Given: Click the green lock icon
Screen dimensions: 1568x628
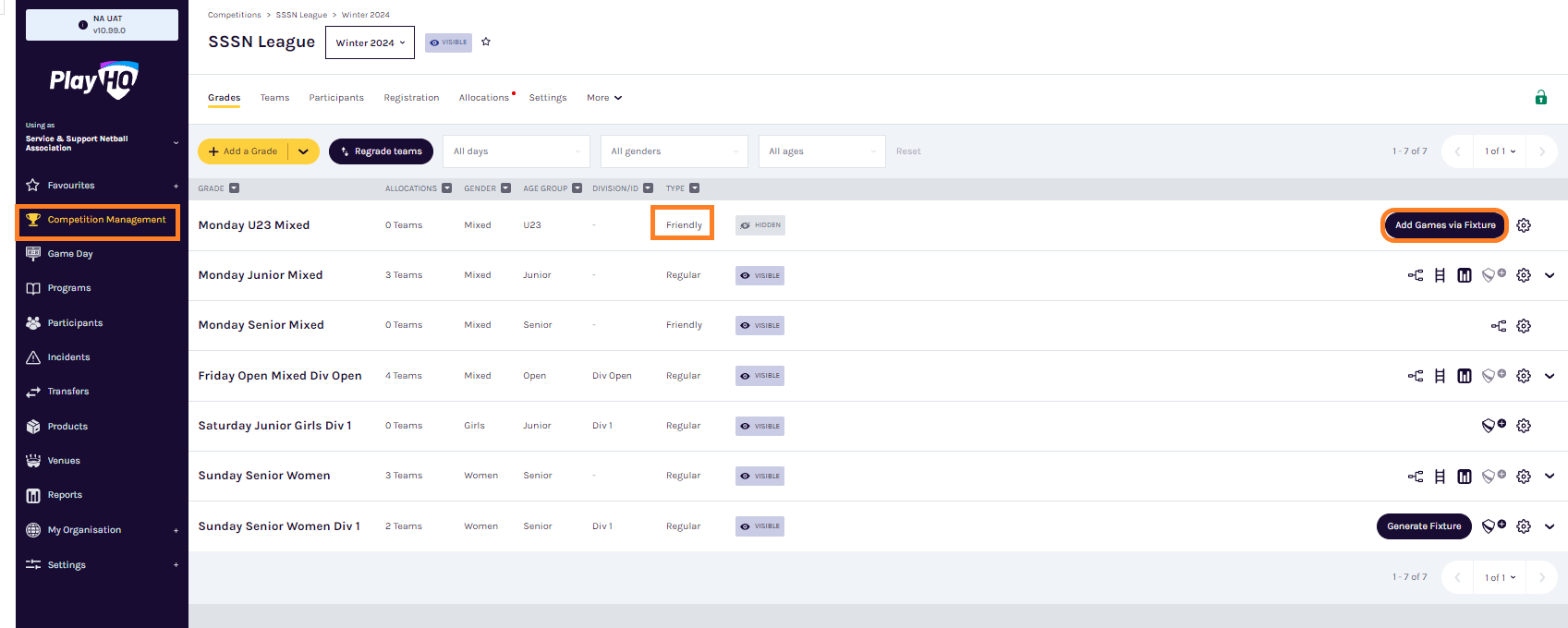Looking at the screenshot, I should 1541,97.
